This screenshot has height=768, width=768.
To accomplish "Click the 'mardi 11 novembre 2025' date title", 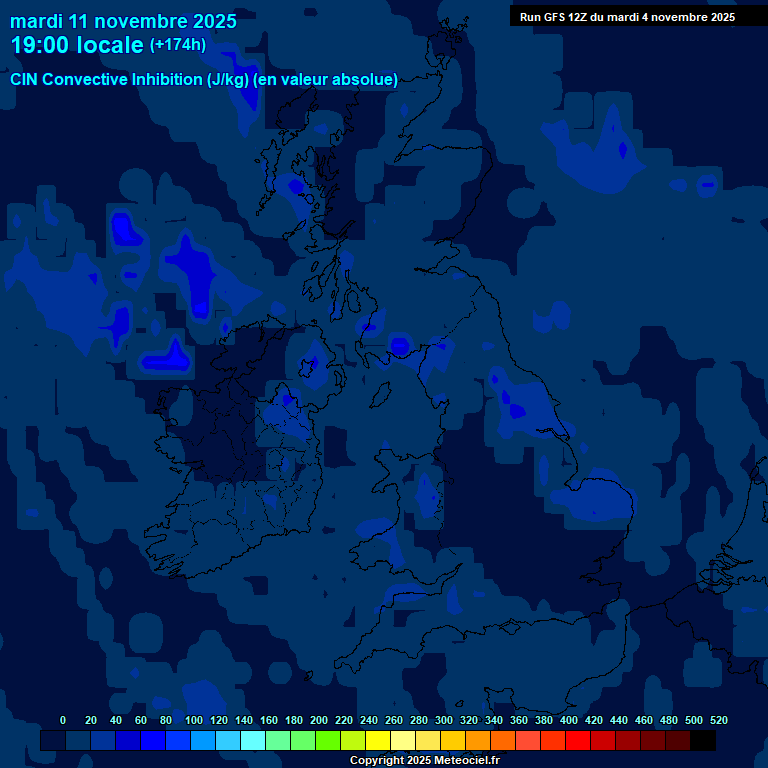I will (x=123, y=21).
